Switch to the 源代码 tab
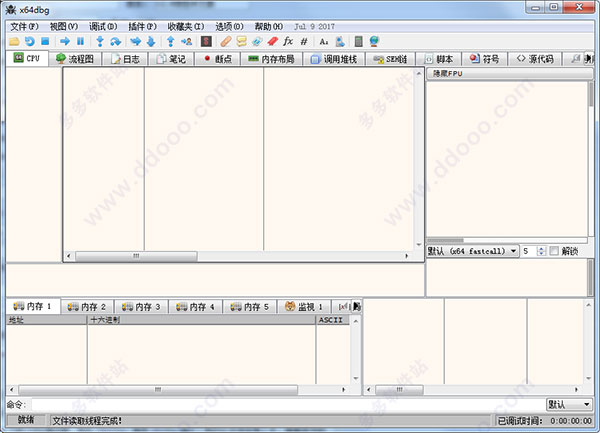The width and height of the screenshot is (600, 433). 535,59
